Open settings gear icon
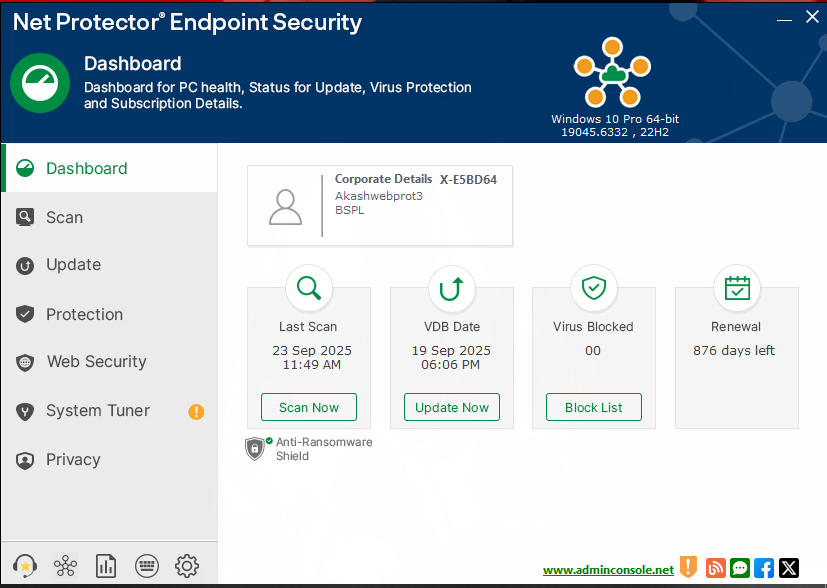The image size is (827, 588). pos(187,567)
